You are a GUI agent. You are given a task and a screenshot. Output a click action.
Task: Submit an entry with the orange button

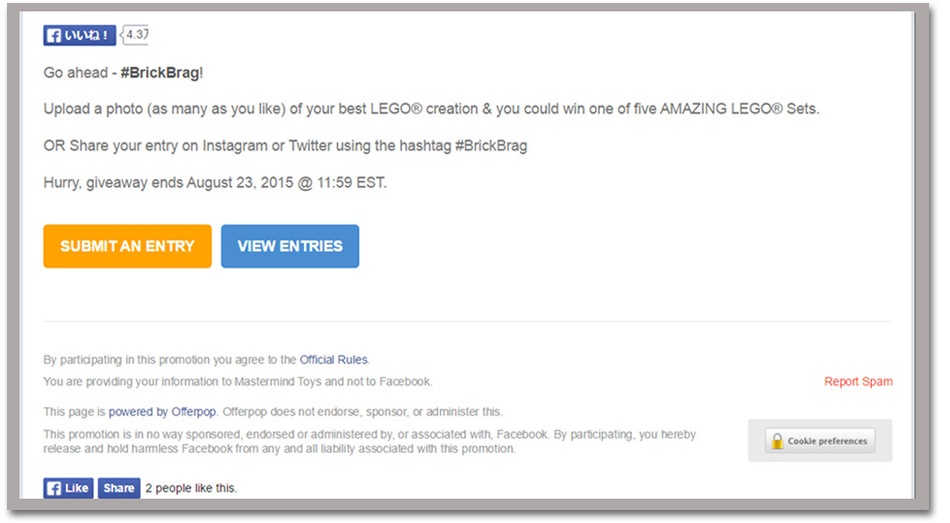click(x=127, y=246)
